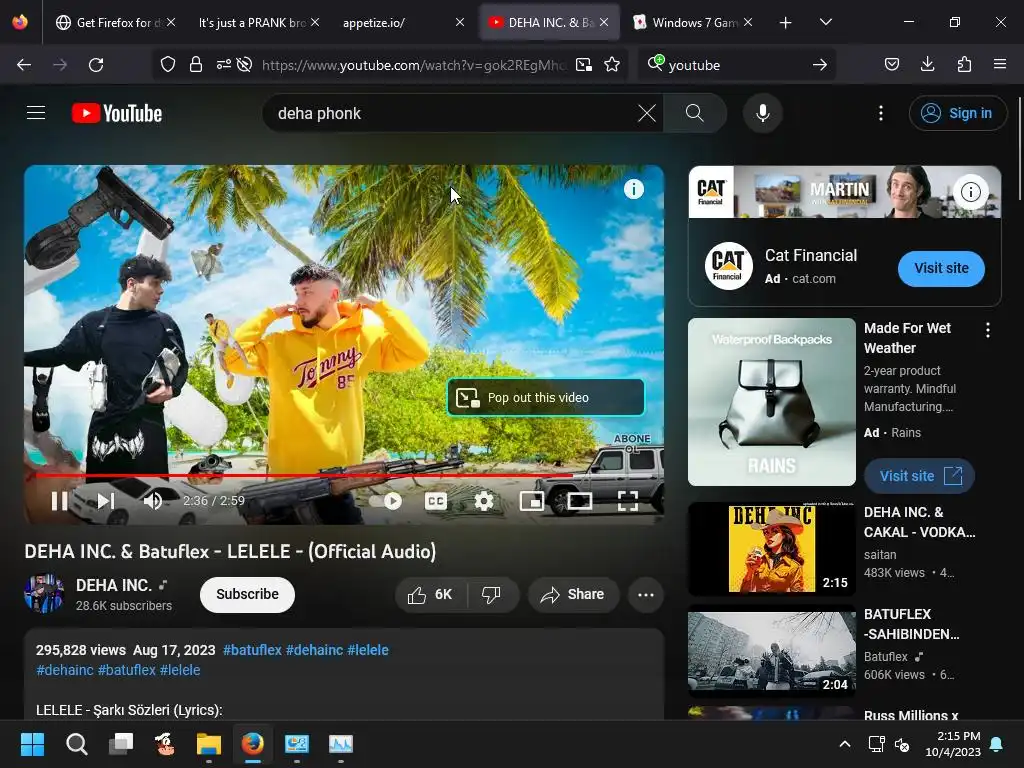Dislike the video
The image size is (1024, 768).
[491, 594]
